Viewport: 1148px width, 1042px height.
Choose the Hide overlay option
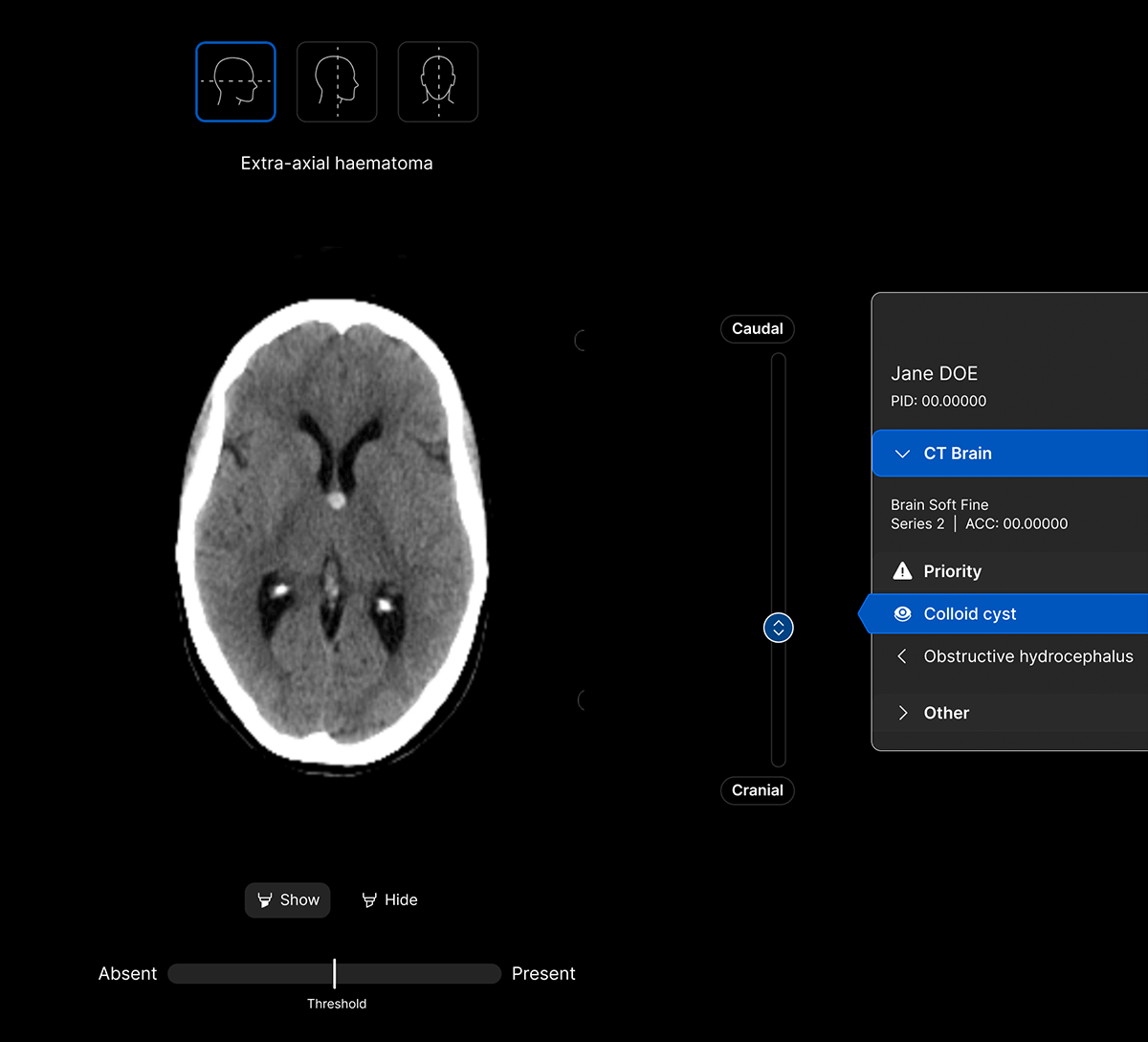[x=389, y=900]
